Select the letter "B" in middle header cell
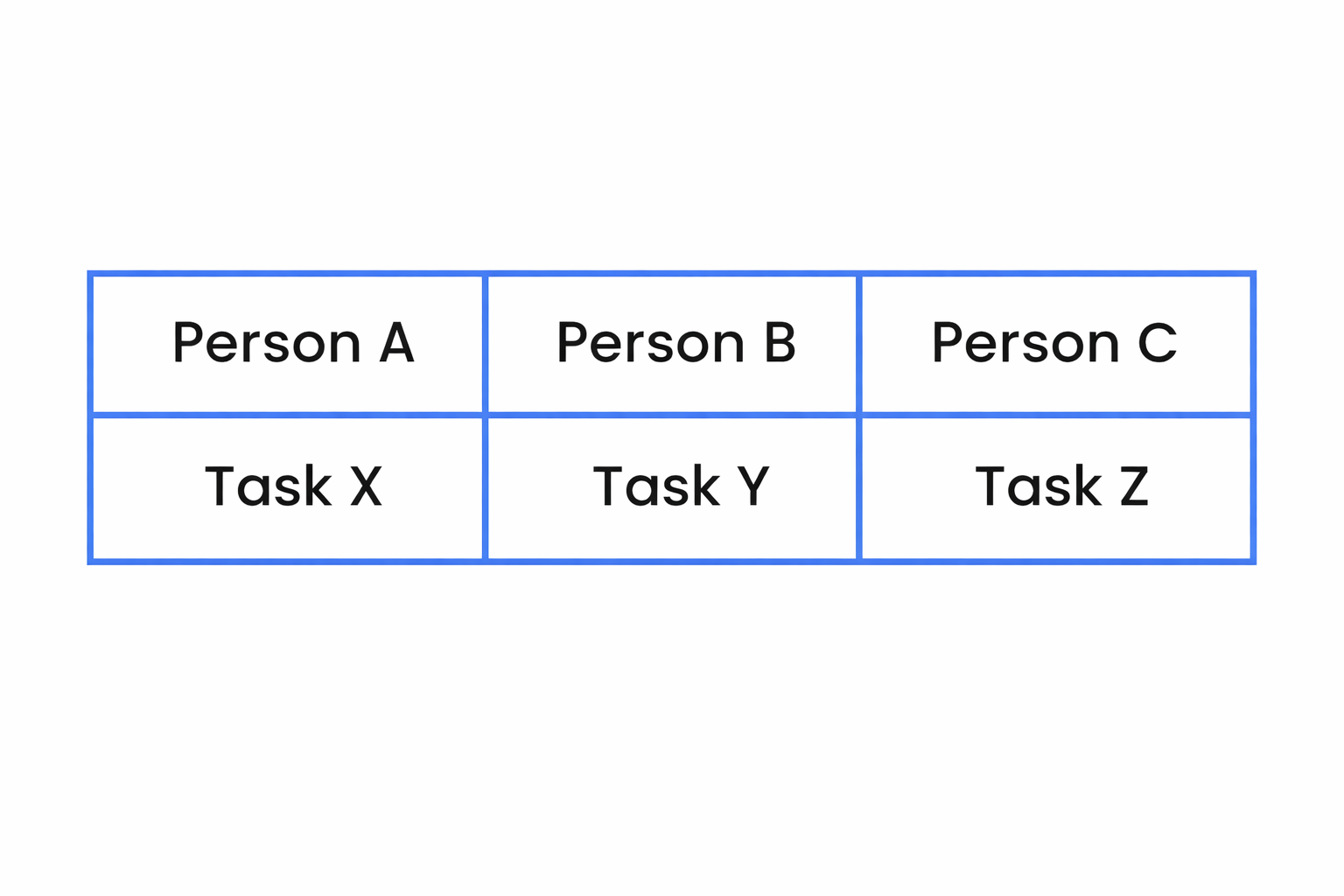This screenshot has height=896, width=1344. coord(780,343)
